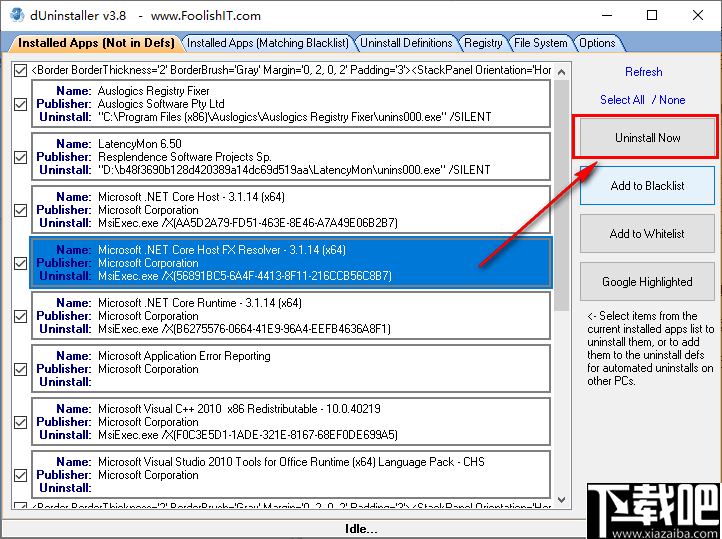Click the help text about selecting items
722x539 pixels.
(x=650, y=348)
